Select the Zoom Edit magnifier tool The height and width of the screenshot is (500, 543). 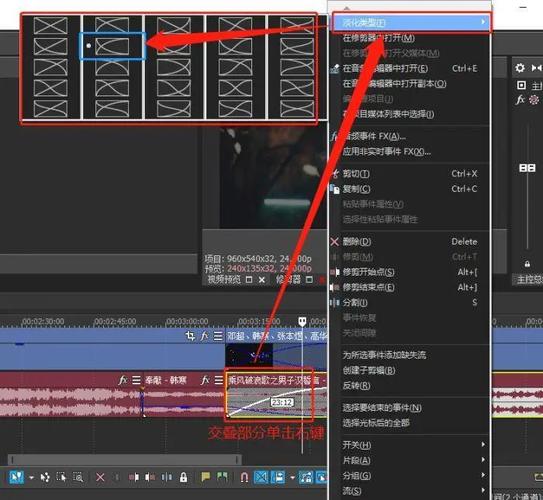(x=78, y=478)
